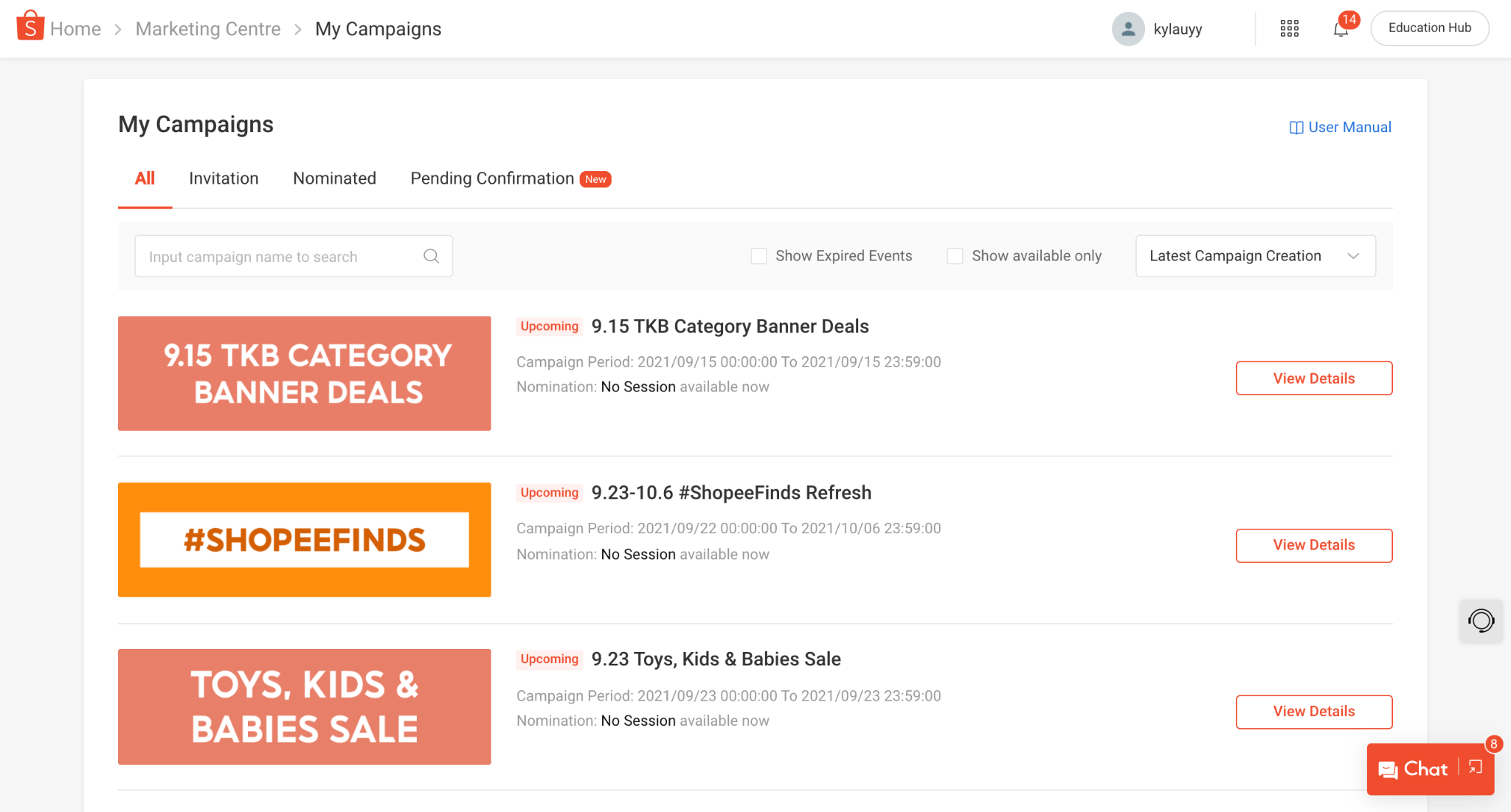1511x812 pixels.
Task: View Details for #ShopeeFinds Refresh campaign
Action: point(1313,545)
